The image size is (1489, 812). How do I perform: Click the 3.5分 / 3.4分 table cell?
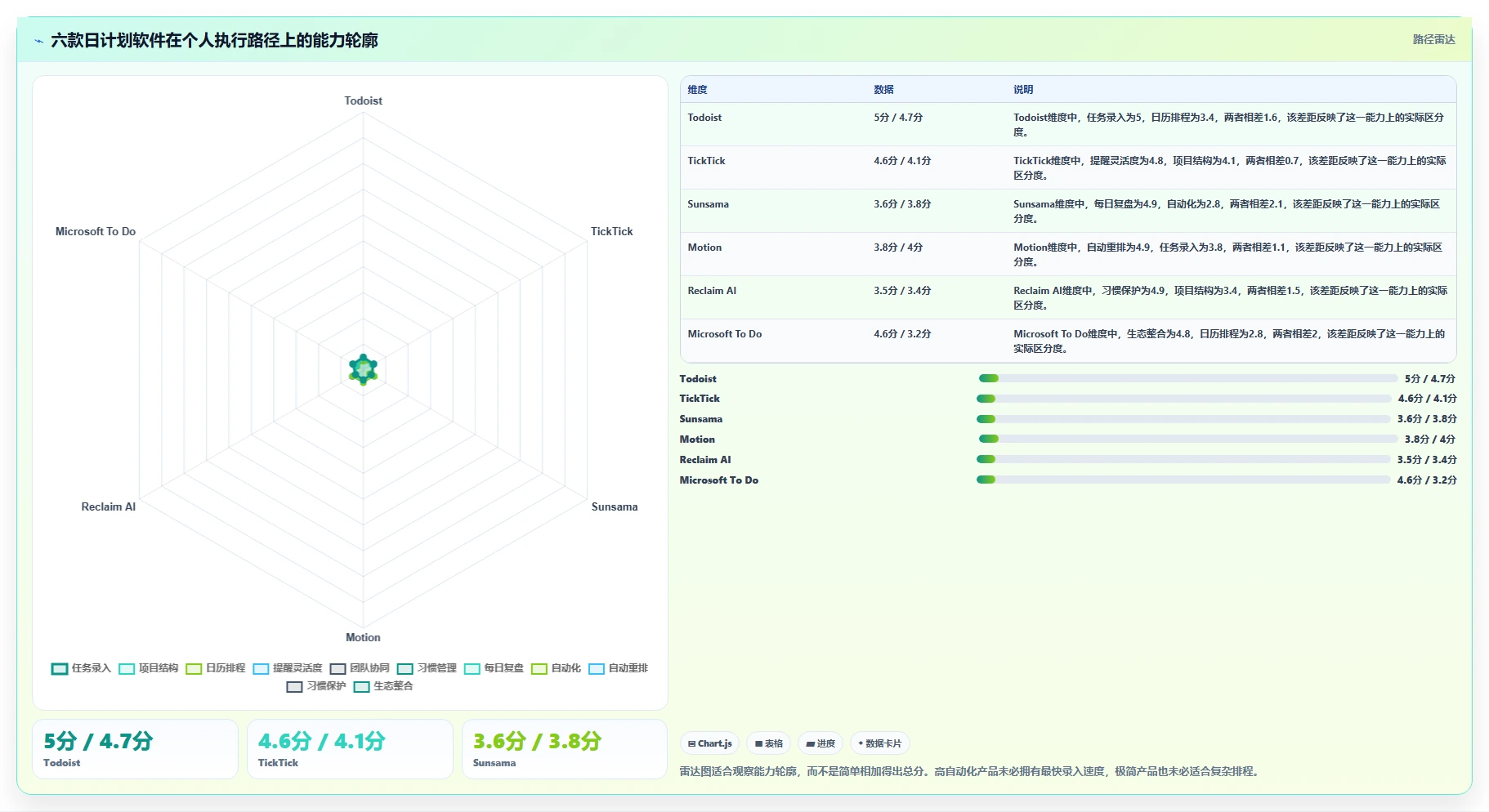pos(902,291)
